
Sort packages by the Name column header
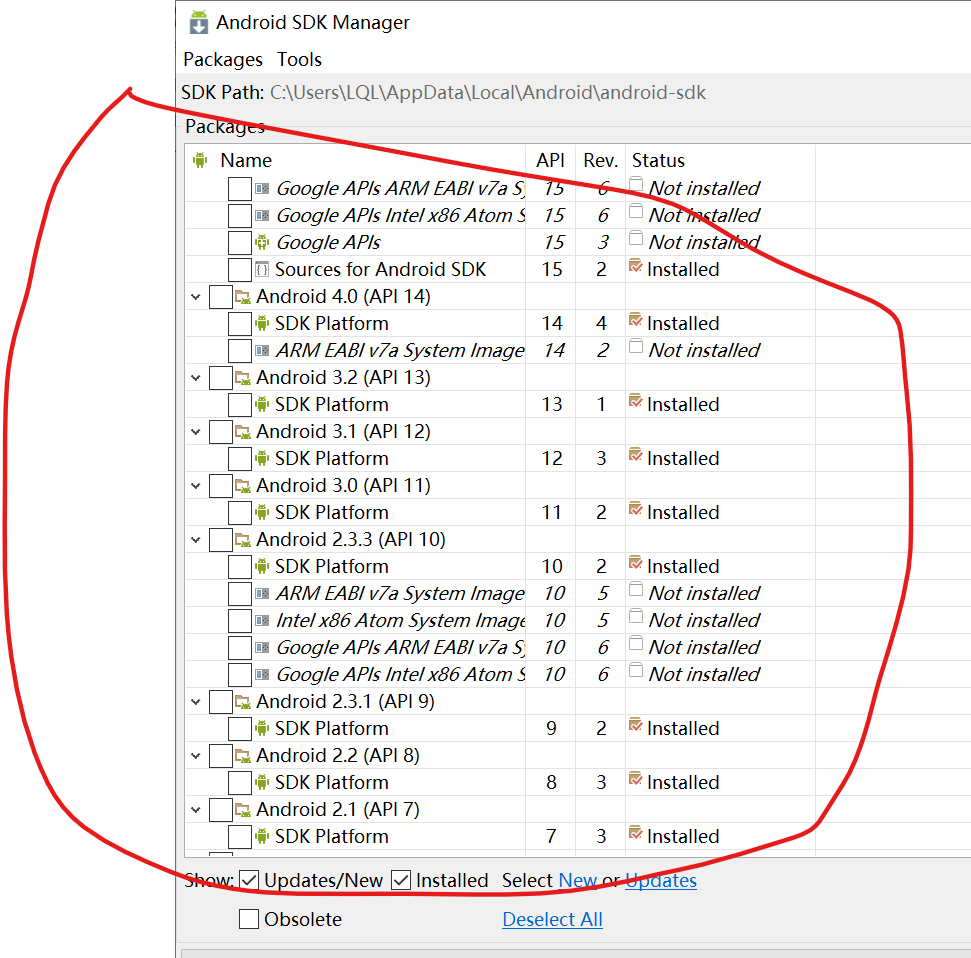coord(246,160)
